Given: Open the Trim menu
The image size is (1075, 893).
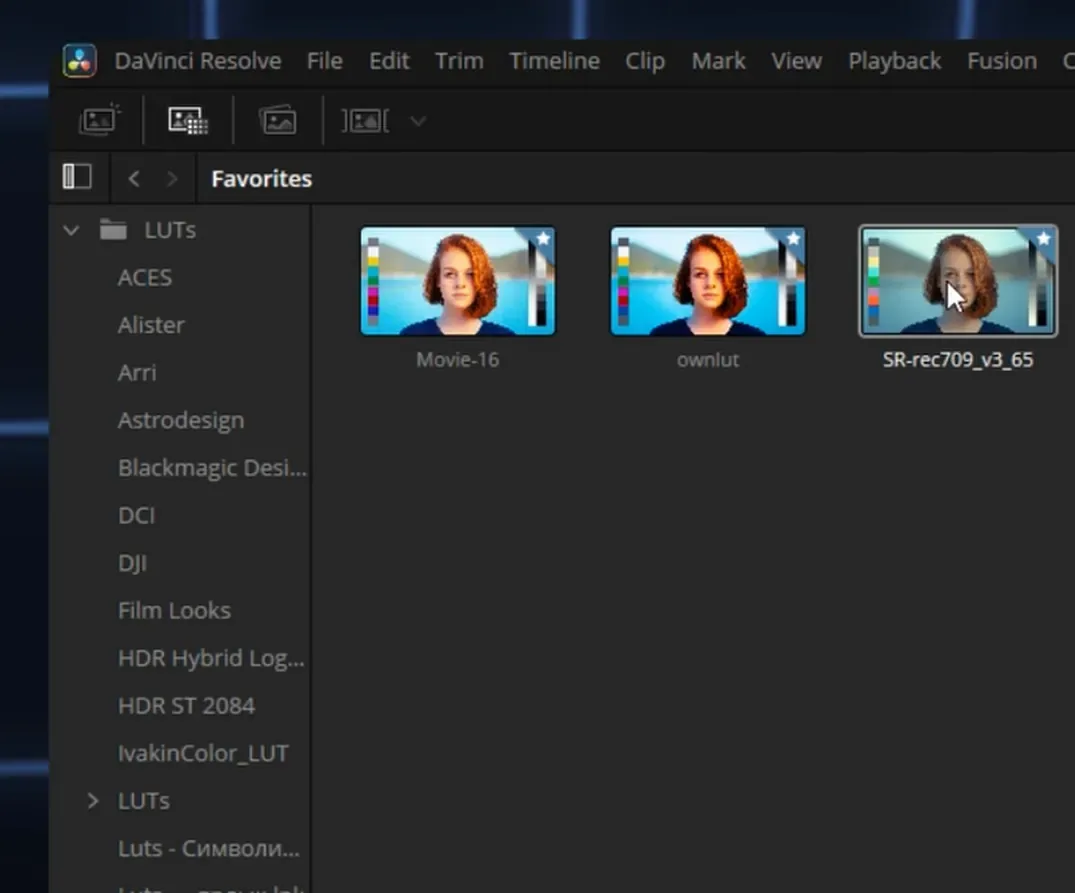Looking at the screenshot, I should [x=459, y=61].
